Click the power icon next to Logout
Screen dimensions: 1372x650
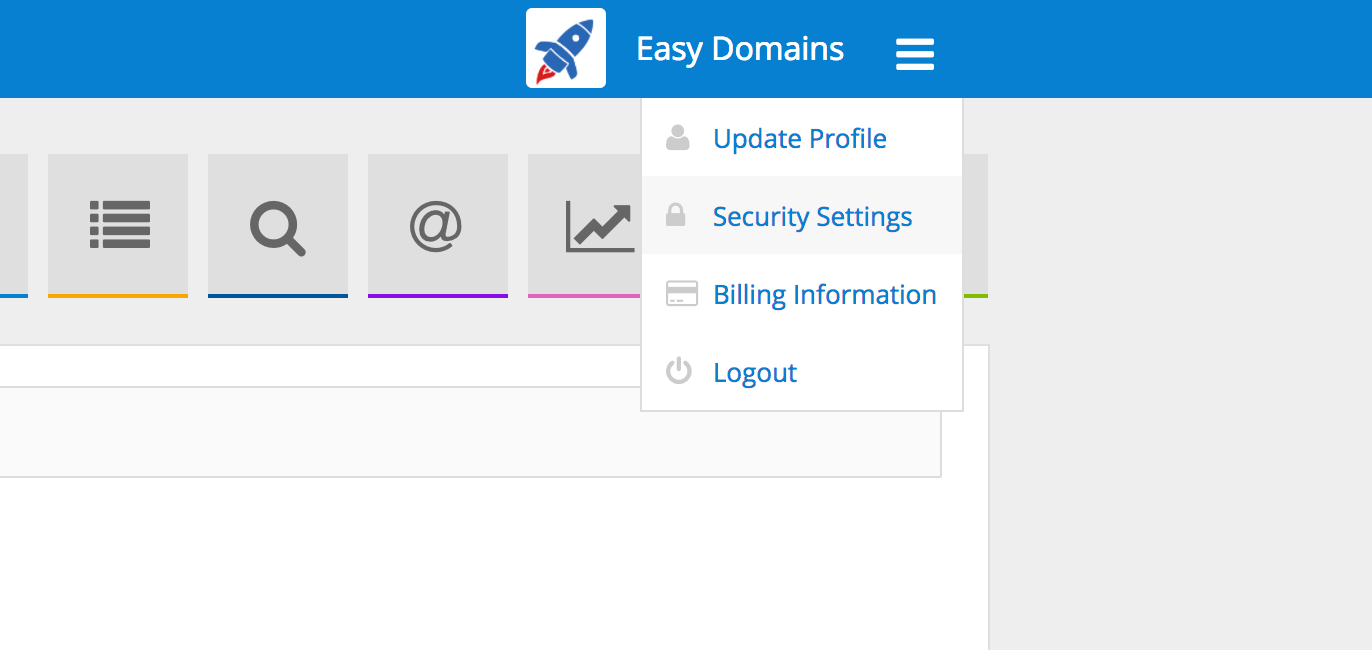click(x=678, y=372)
